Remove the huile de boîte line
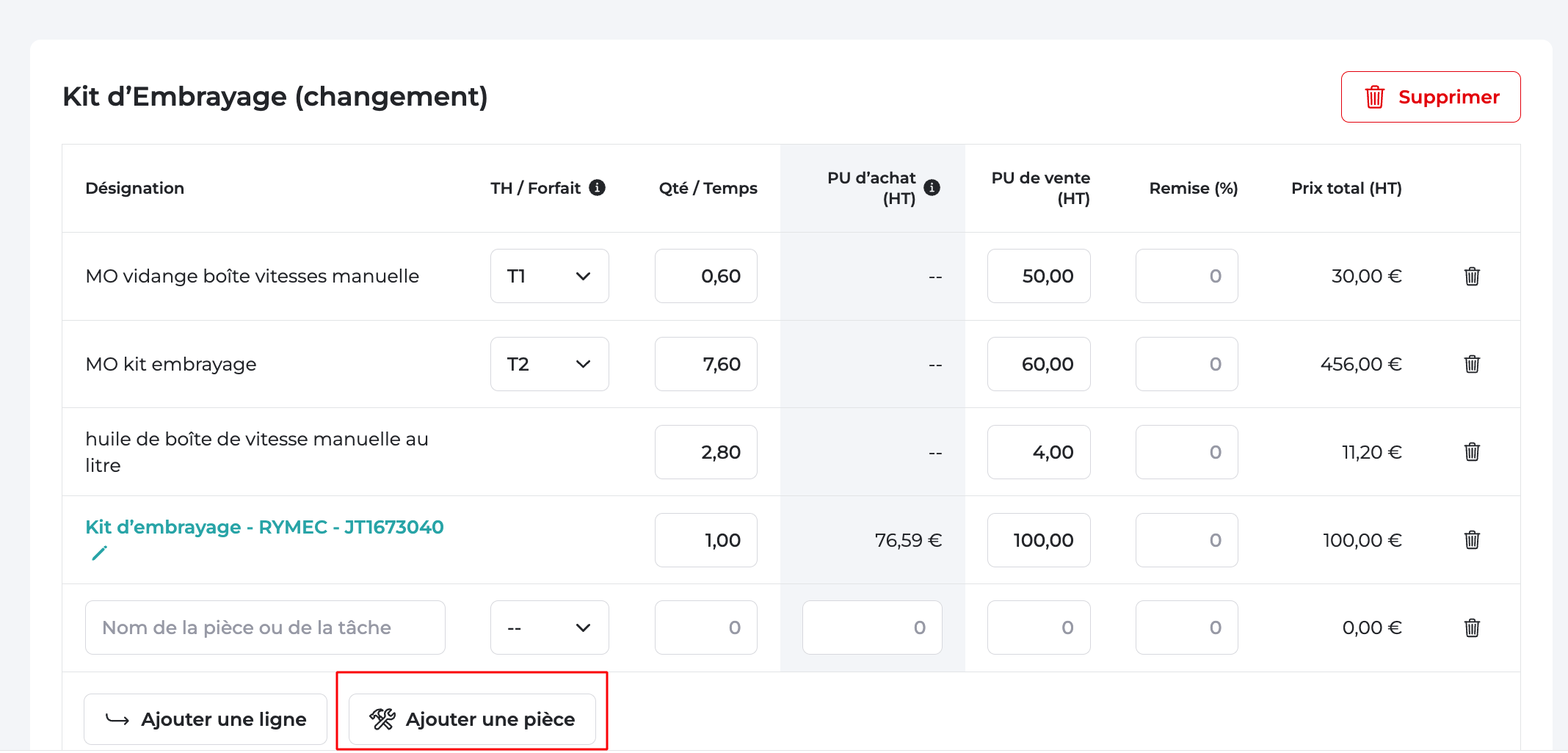 point(1471,452)
